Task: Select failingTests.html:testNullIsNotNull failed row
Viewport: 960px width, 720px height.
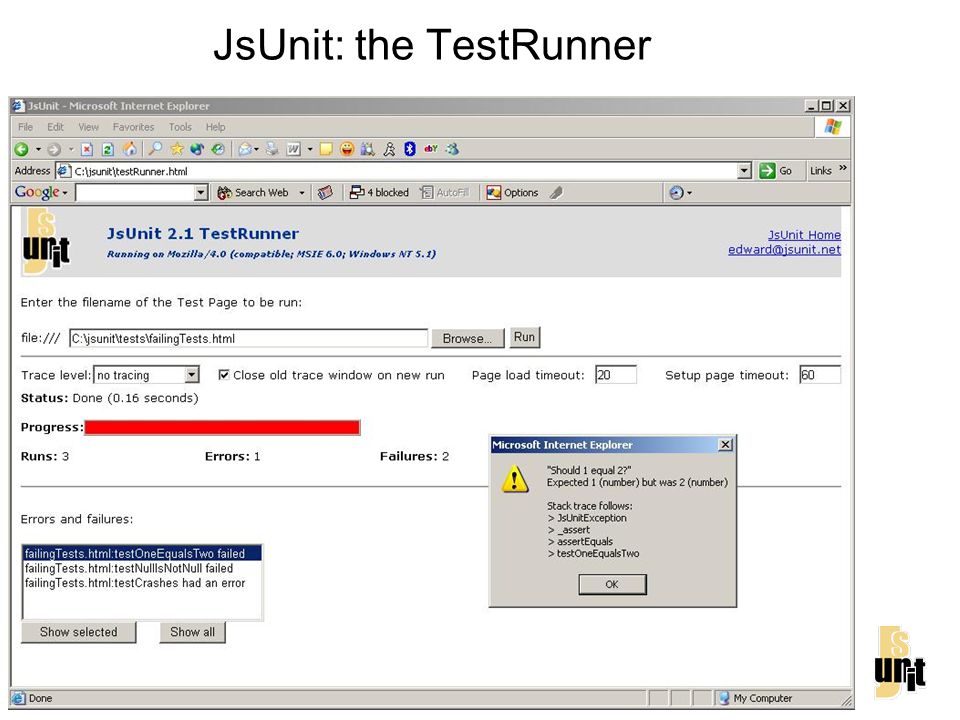Action: click(x=143, y=568)
